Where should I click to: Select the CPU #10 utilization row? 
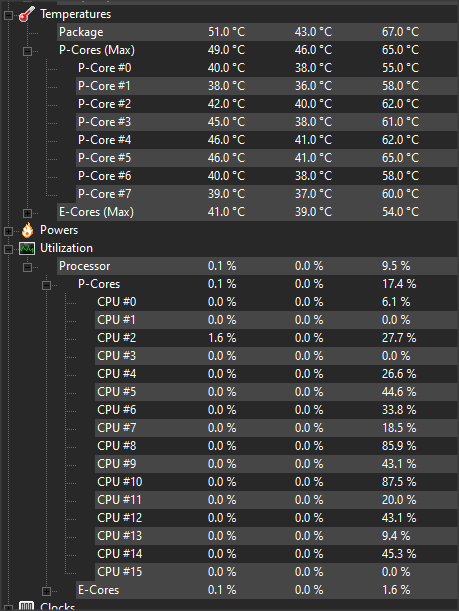(x=276, y=482)
